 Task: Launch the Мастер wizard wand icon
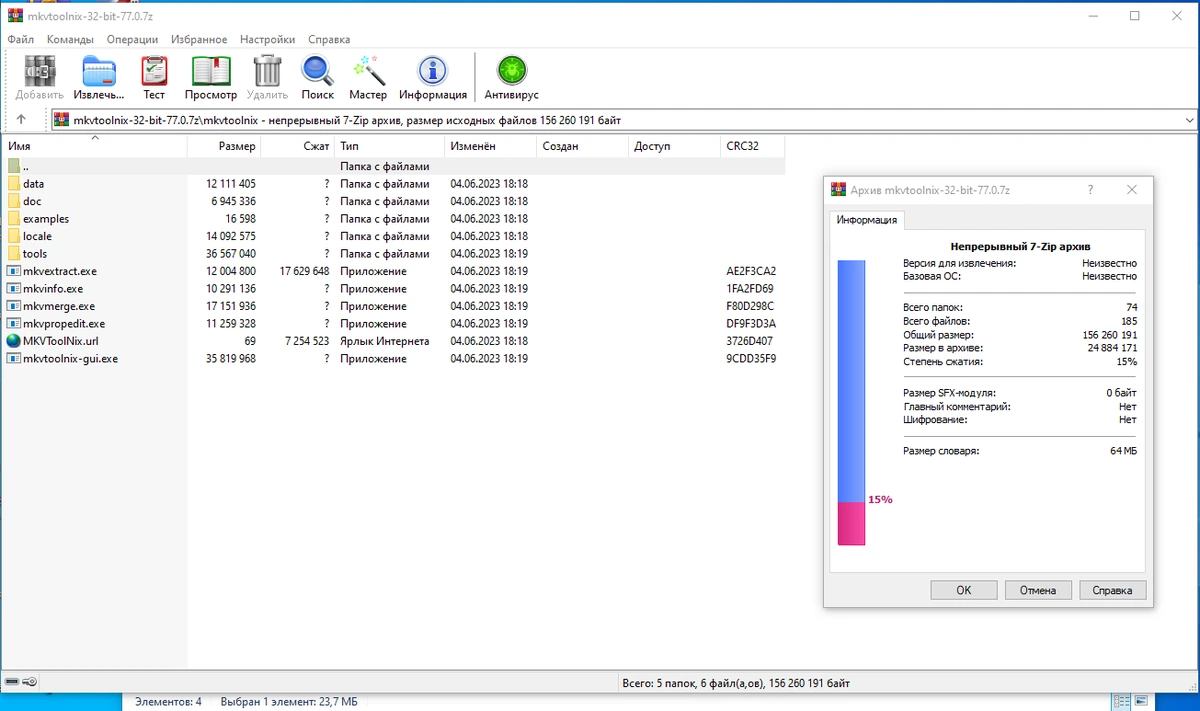click(x=368, y=71)
